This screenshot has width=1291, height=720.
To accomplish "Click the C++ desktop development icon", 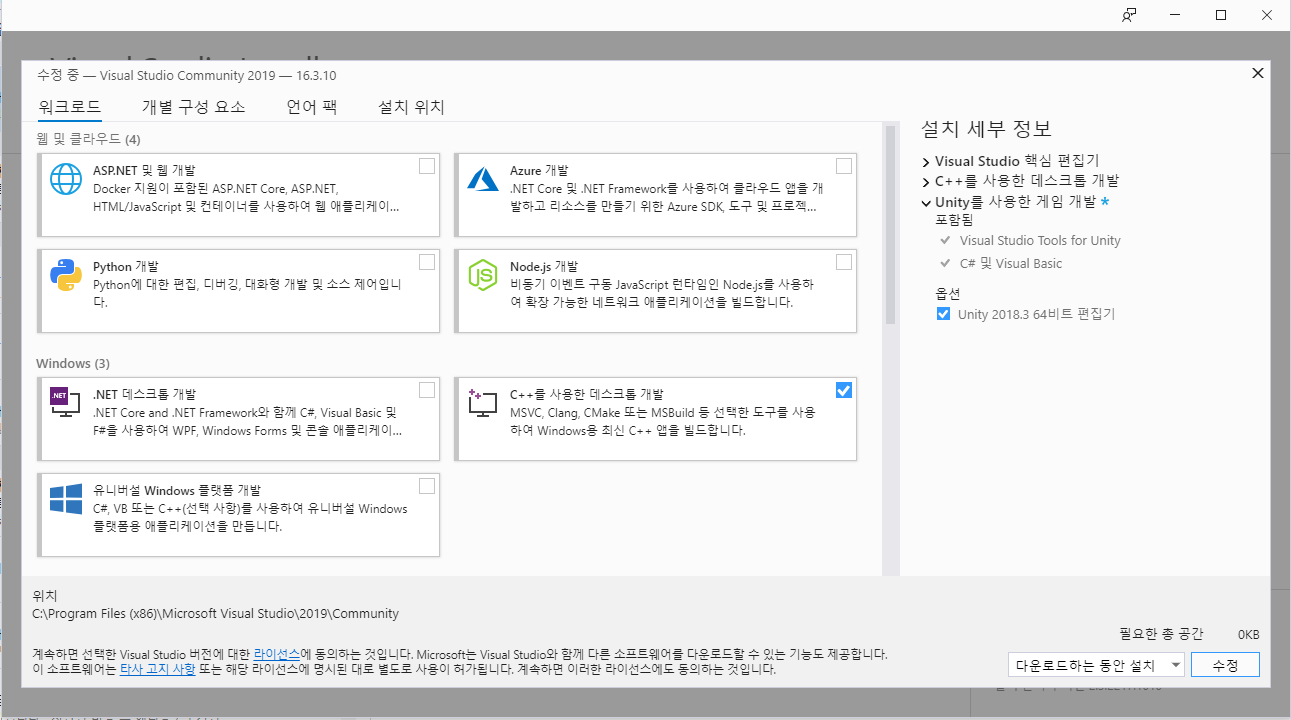I will pyautogui.click(x=483, y=401).
